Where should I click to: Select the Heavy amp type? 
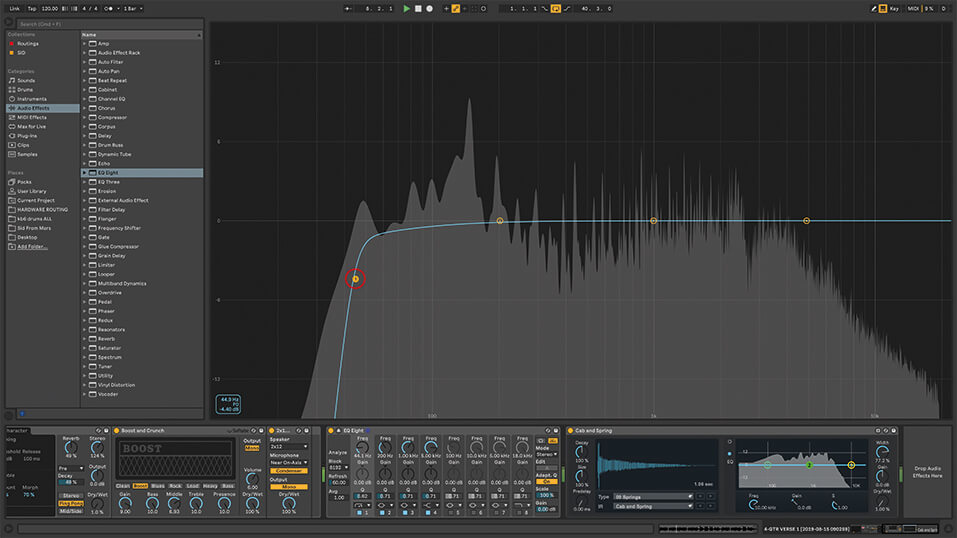point(210,486)
